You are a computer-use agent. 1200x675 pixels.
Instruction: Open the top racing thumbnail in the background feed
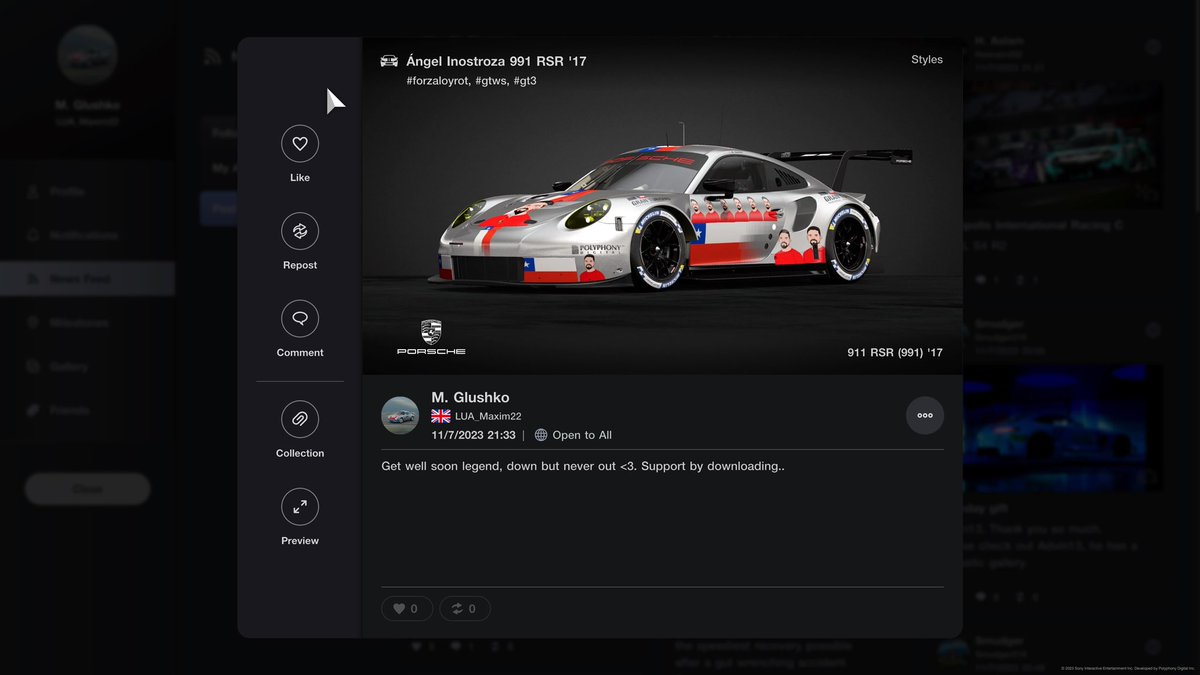[1062, 145]
